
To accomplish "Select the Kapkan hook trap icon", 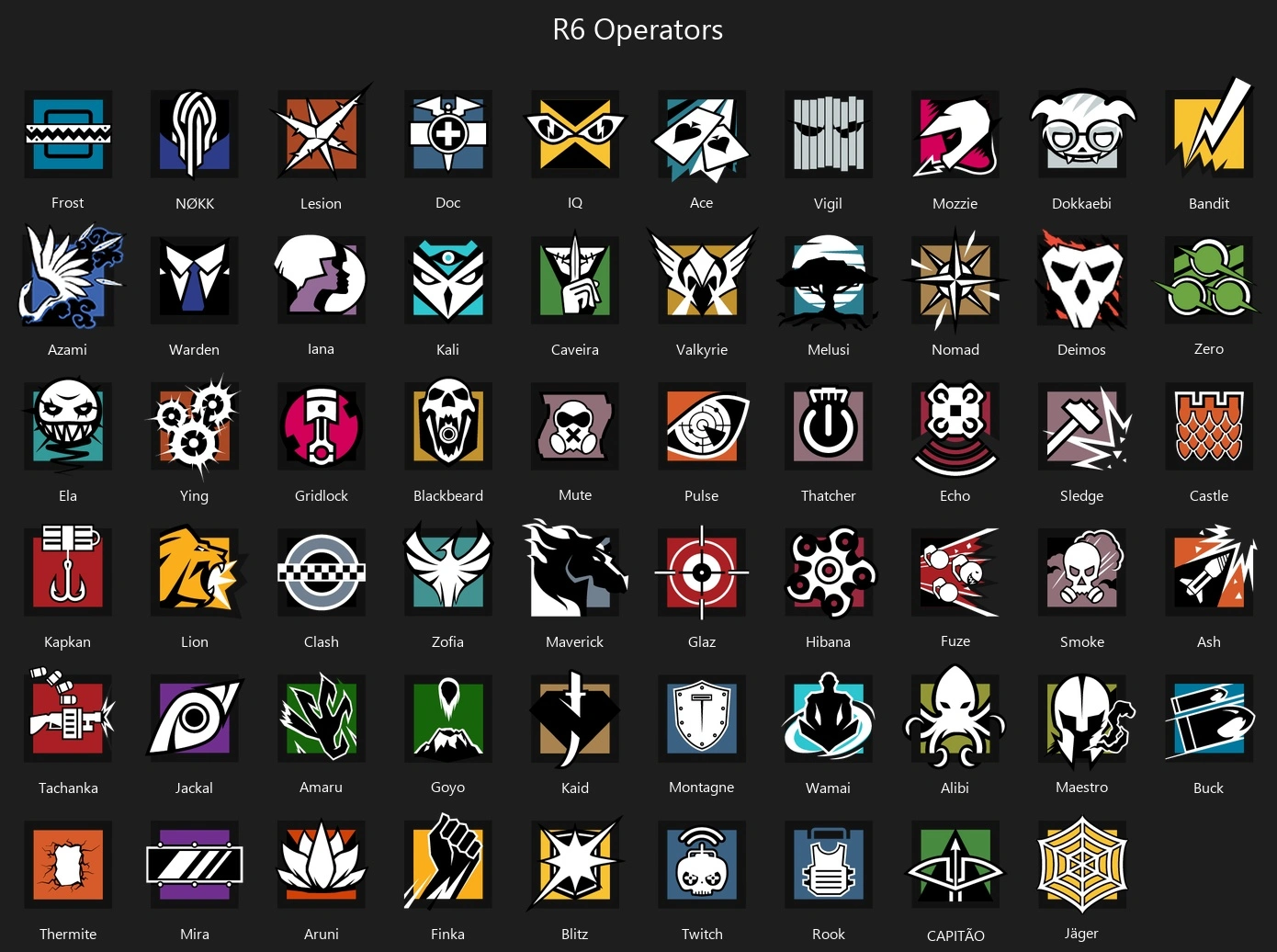I will coord(68,570).
